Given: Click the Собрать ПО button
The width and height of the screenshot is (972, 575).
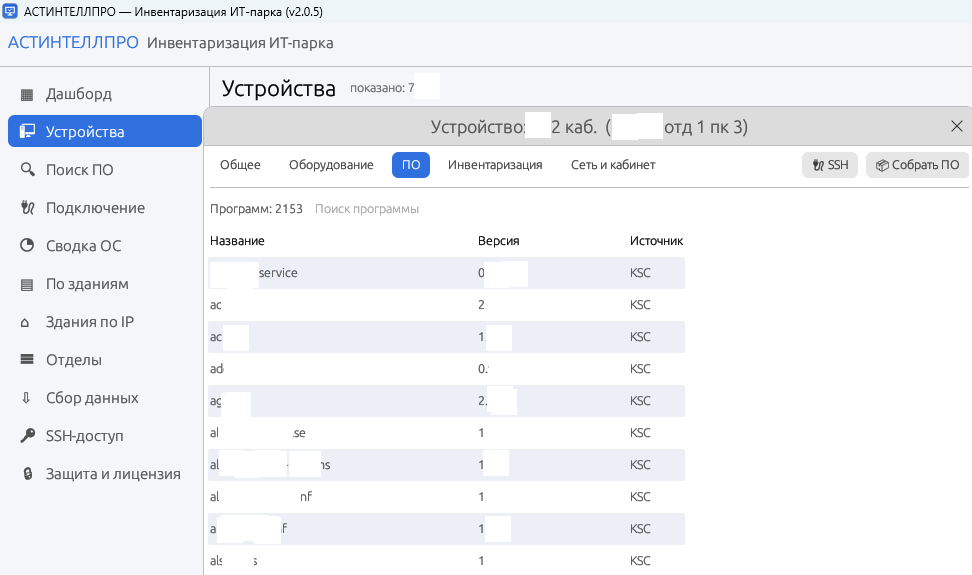Looking at the screenshot, I should [x=917, y=165].
